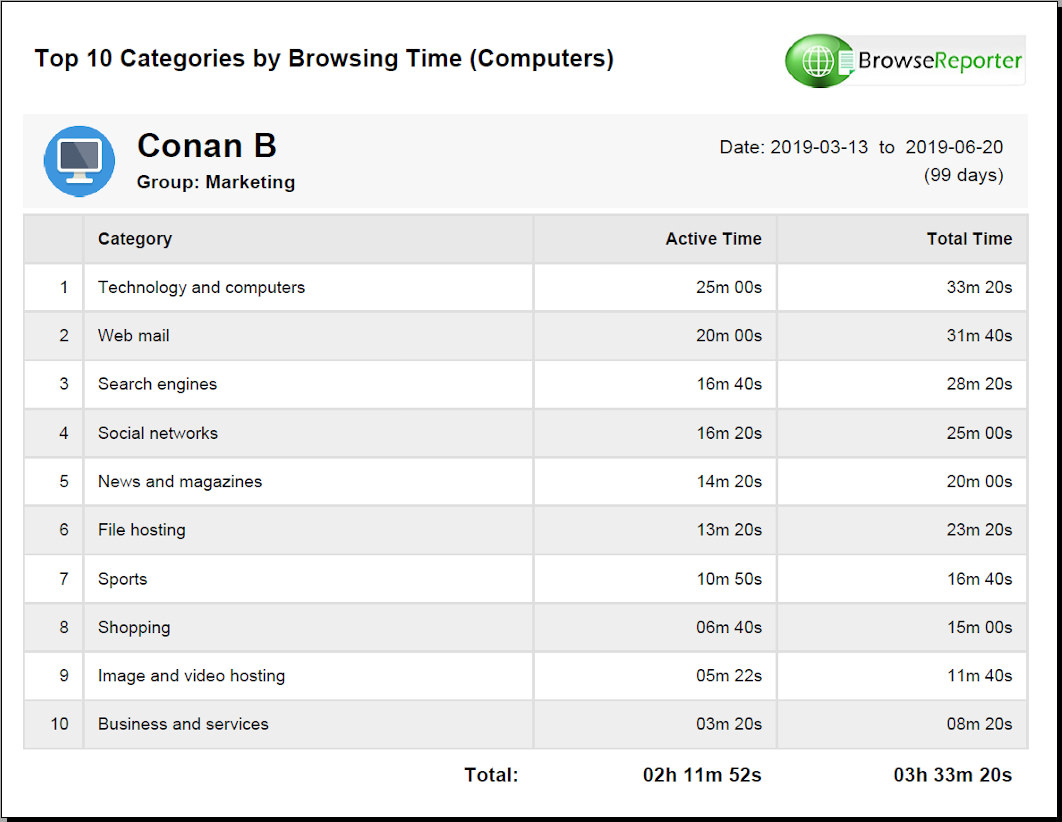Click the Category column header

click(135, 239)
